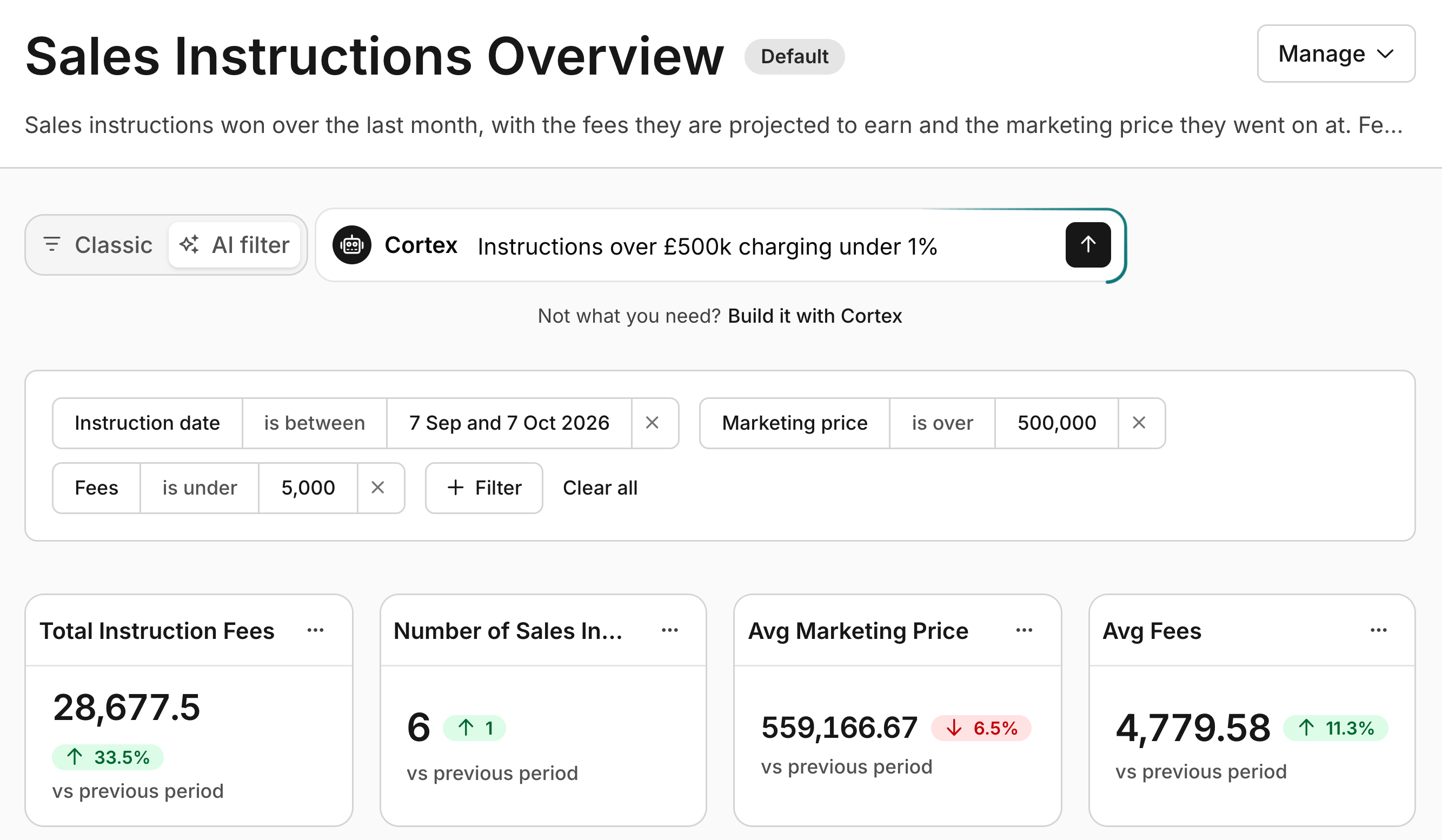This screenshot has width=1442, height=840.
Task: Click the Sales Instructions Overview title
Action: pos(375,56)
